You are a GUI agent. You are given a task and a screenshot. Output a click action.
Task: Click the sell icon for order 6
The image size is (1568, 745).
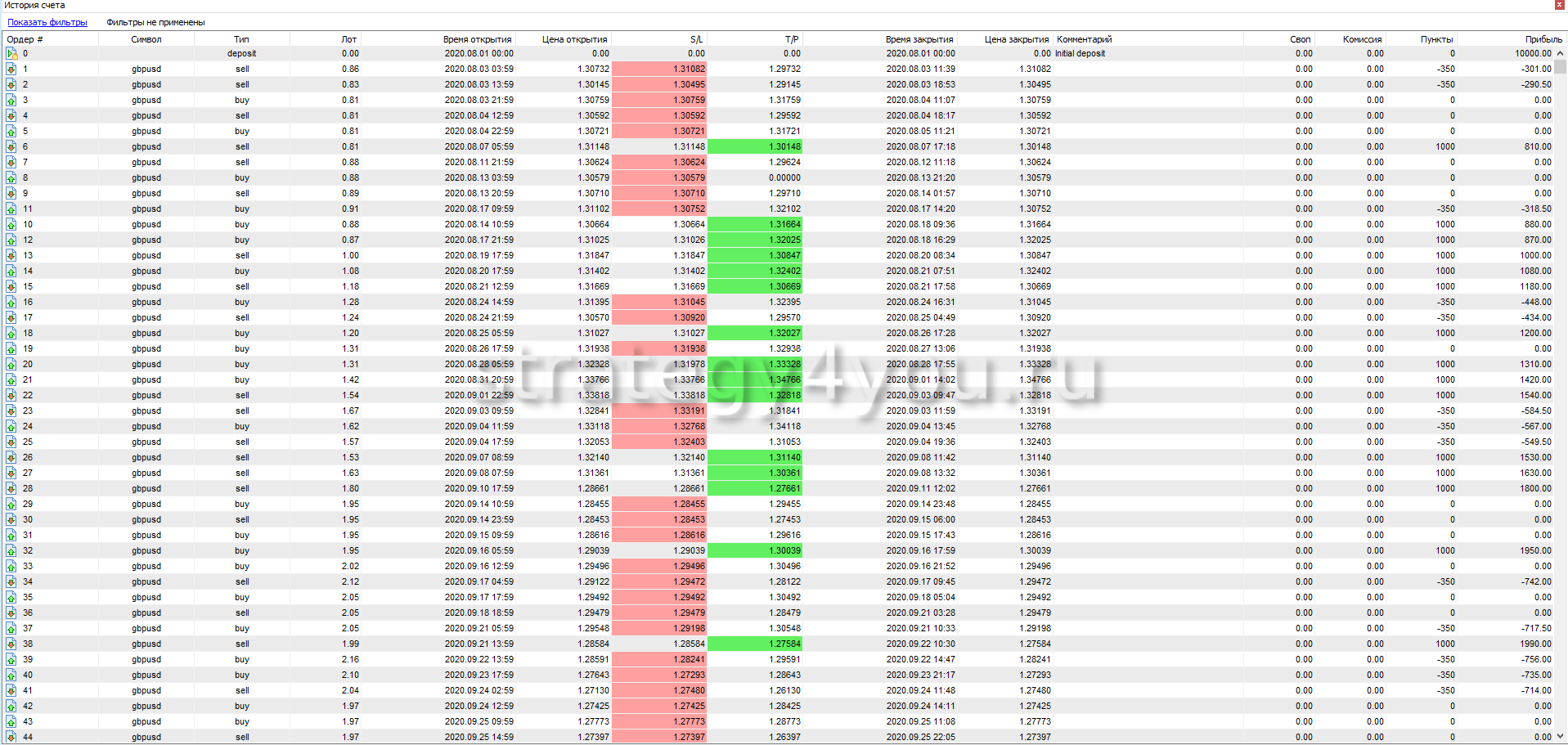pyautogui.click(x=11, y=147)
